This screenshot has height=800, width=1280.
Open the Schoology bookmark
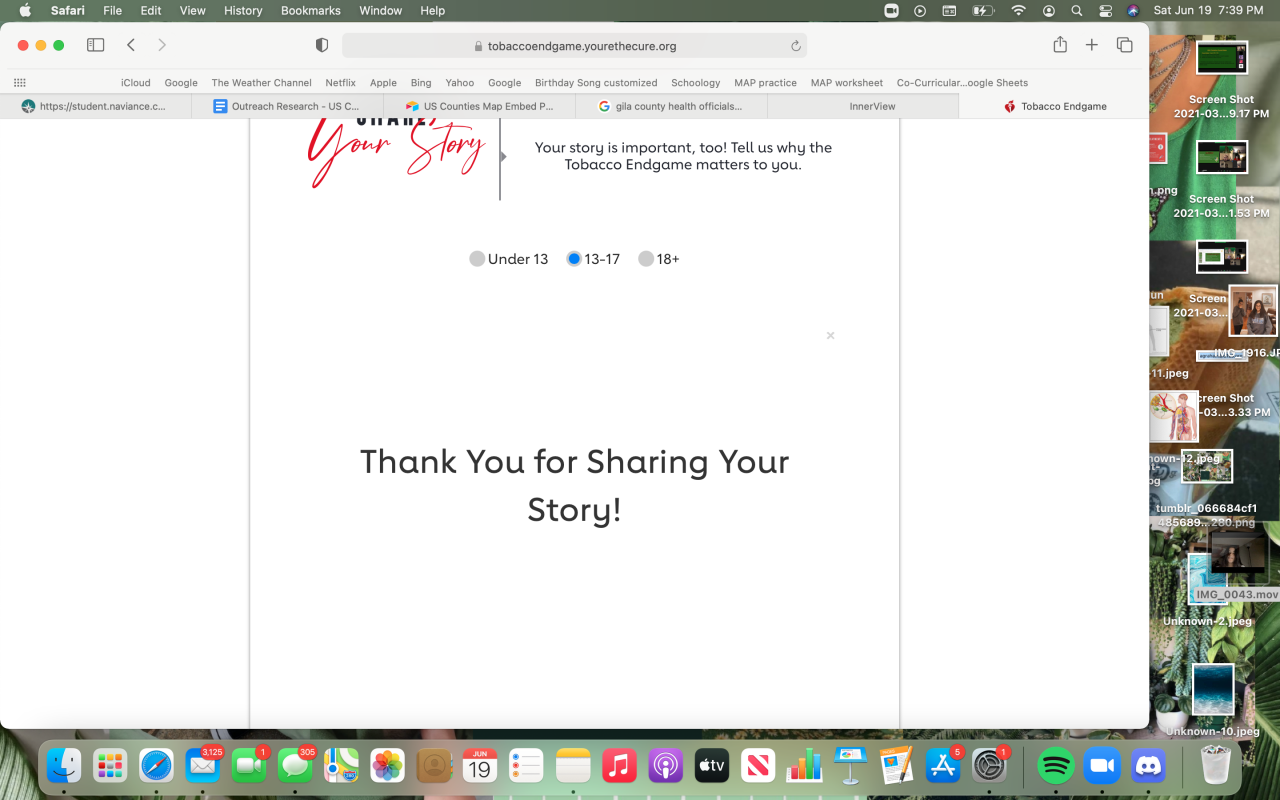point(696,83)
